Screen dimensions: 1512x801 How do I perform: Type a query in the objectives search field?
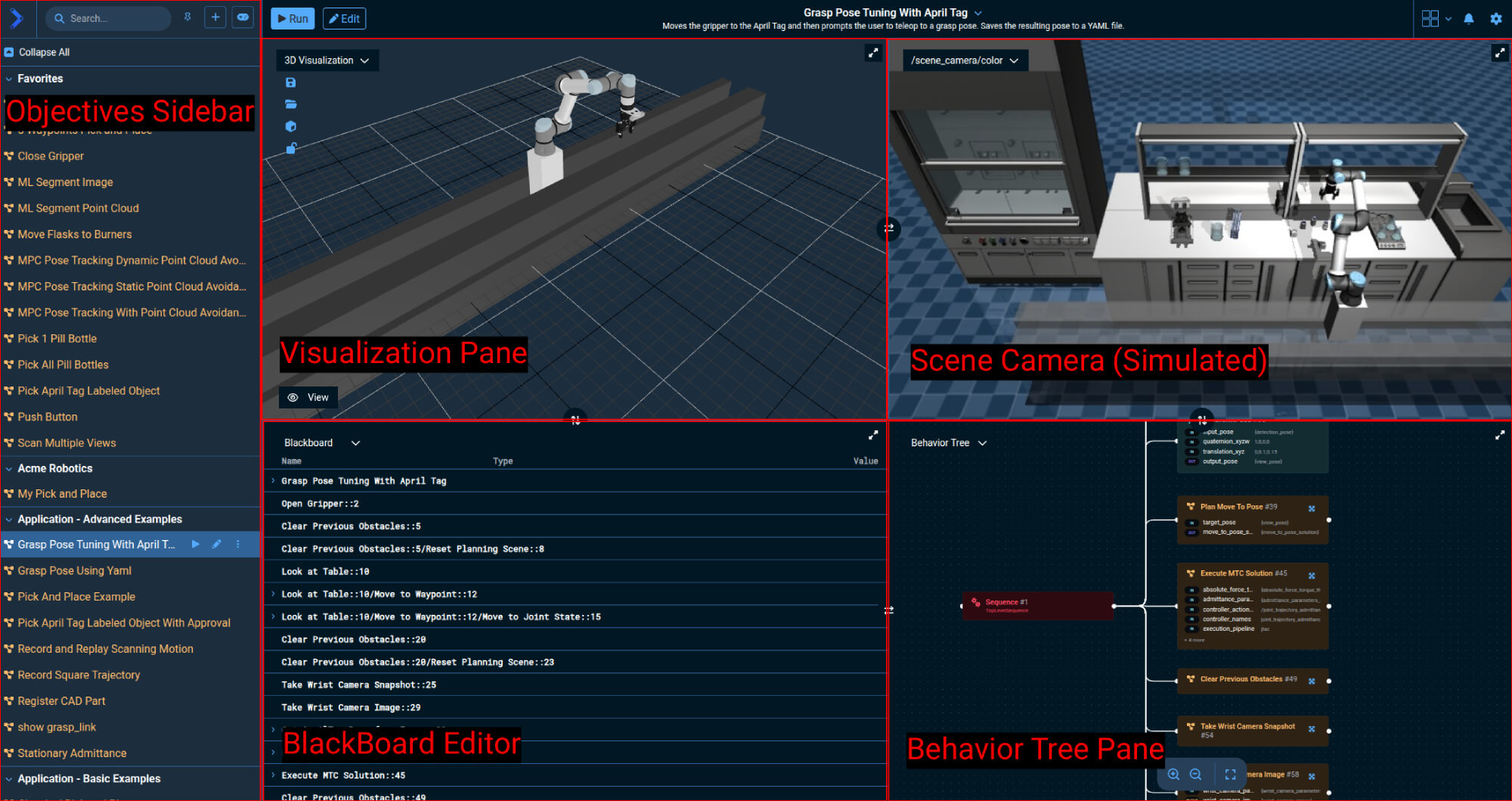(108, 17)
